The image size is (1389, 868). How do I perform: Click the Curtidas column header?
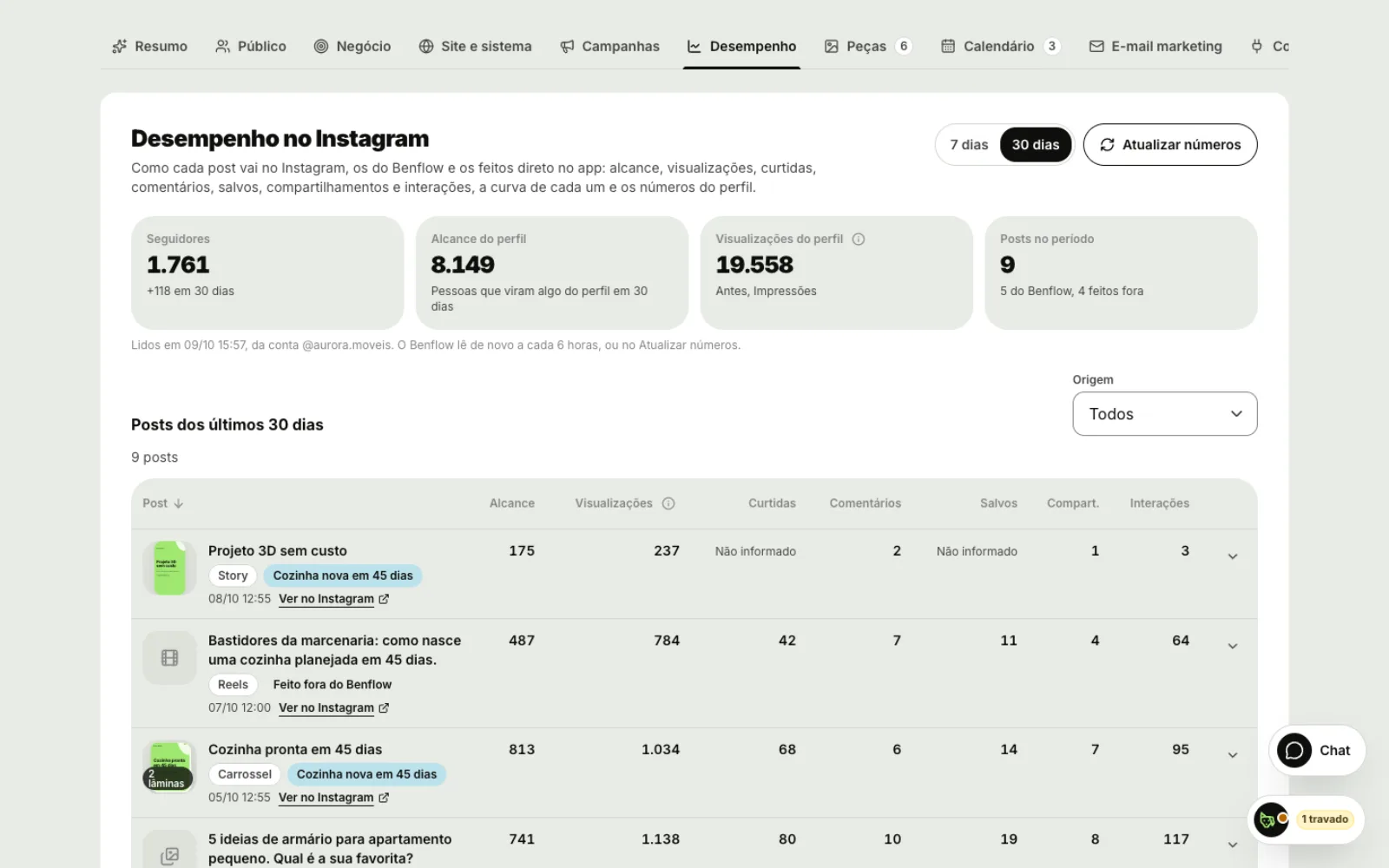(772, 503)
